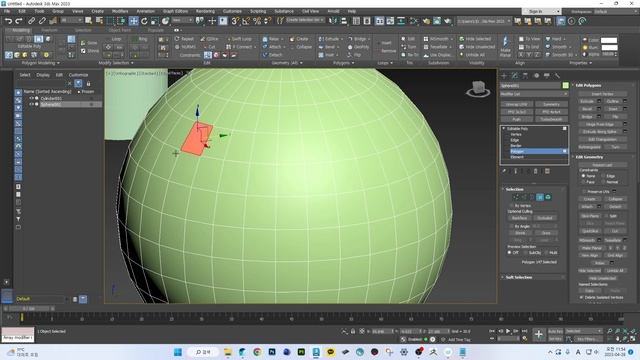Viewport: 640px width, 360px height.
Task: Enable the Preserve UVs checkbox
Action: coord(584,191)
